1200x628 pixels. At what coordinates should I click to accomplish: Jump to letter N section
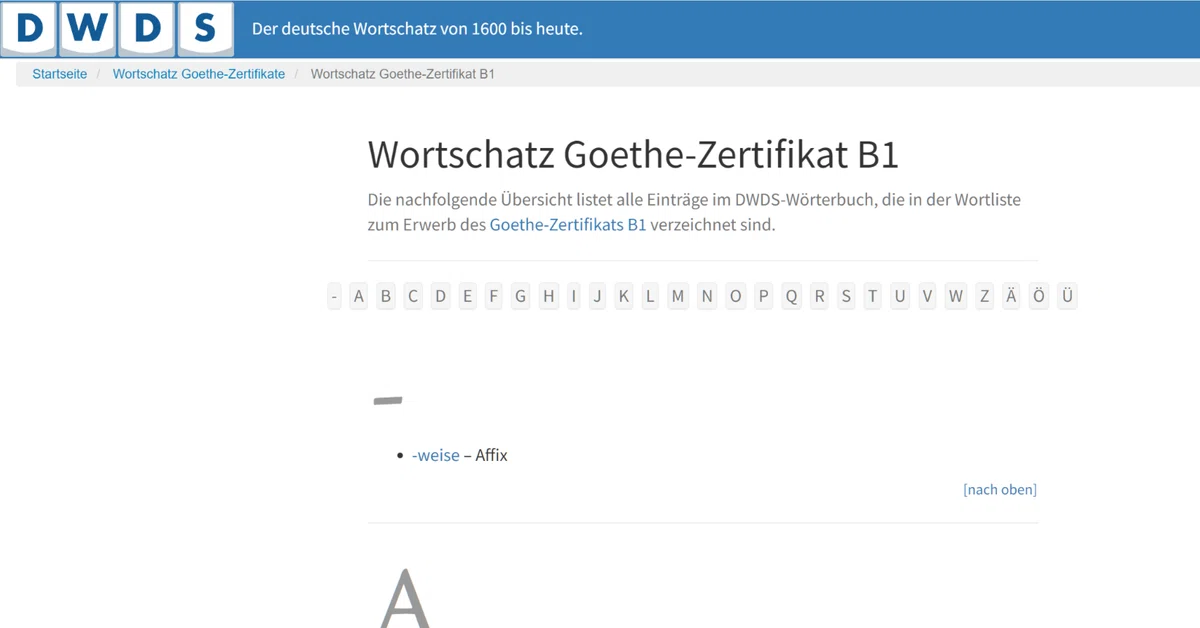tap(707, 296)
